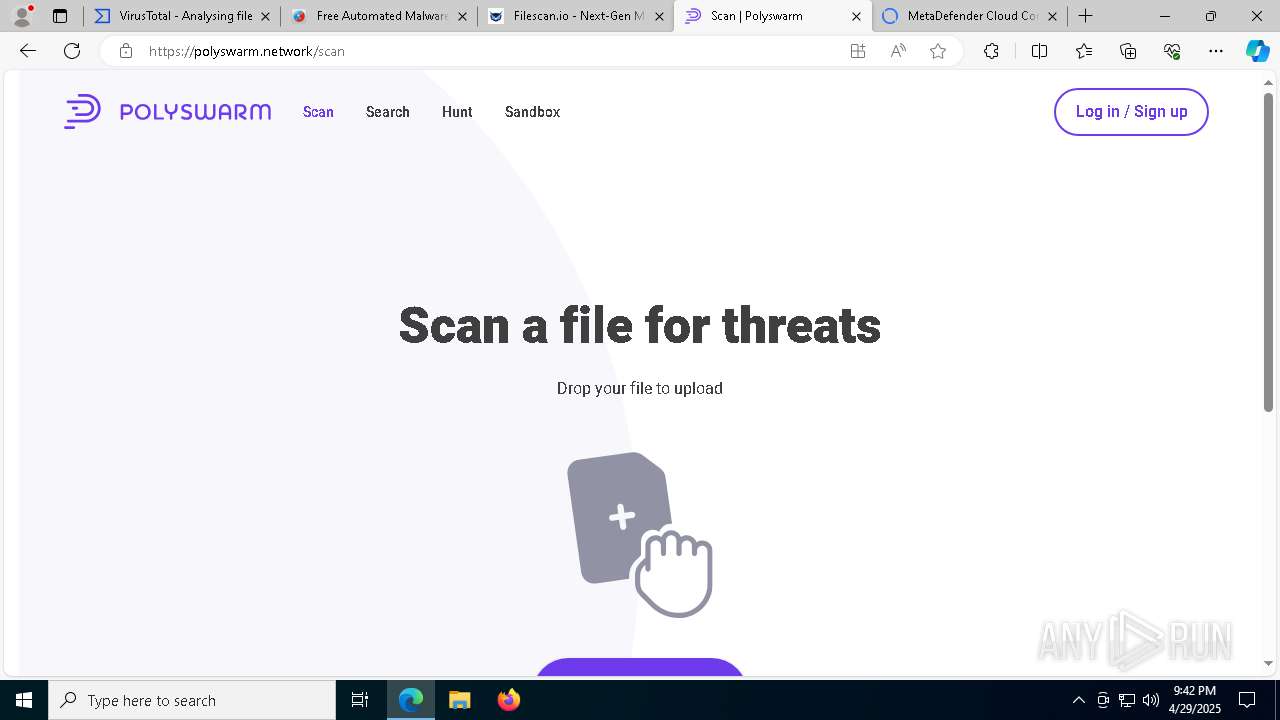This screenshot has height=720, width=1280.
Task: Enable split screen view
Action: [x=1039, y=51]
